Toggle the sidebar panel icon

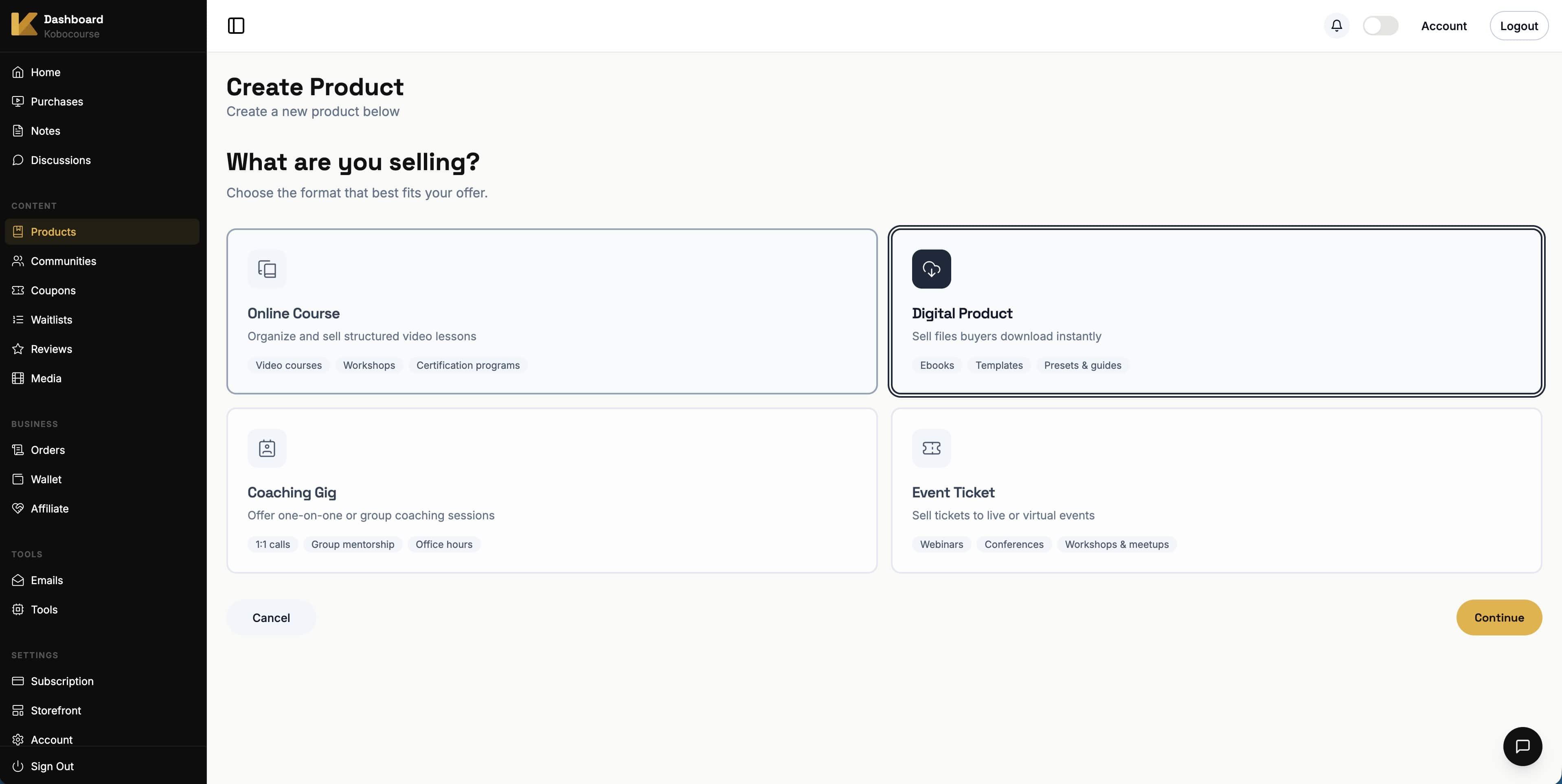tap(236, 26)
